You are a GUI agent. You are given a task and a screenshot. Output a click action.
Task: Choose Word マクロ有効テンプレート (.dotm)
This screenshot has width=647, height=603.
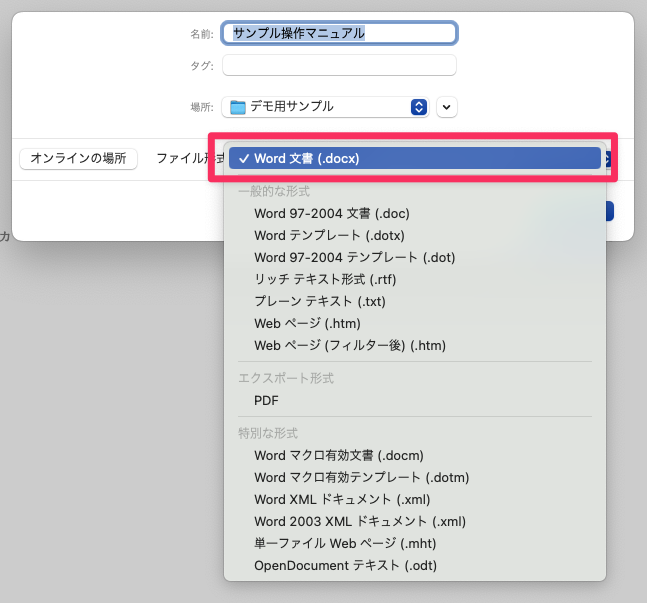pos(415,478)
